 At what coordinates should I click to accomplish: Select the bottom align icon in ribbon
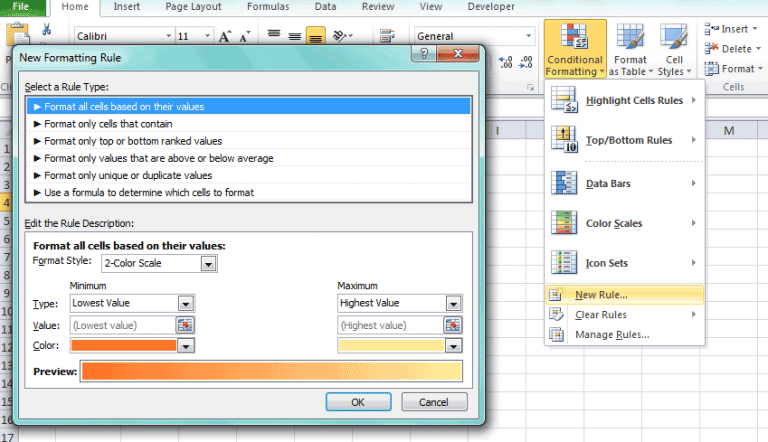point(313,36)
